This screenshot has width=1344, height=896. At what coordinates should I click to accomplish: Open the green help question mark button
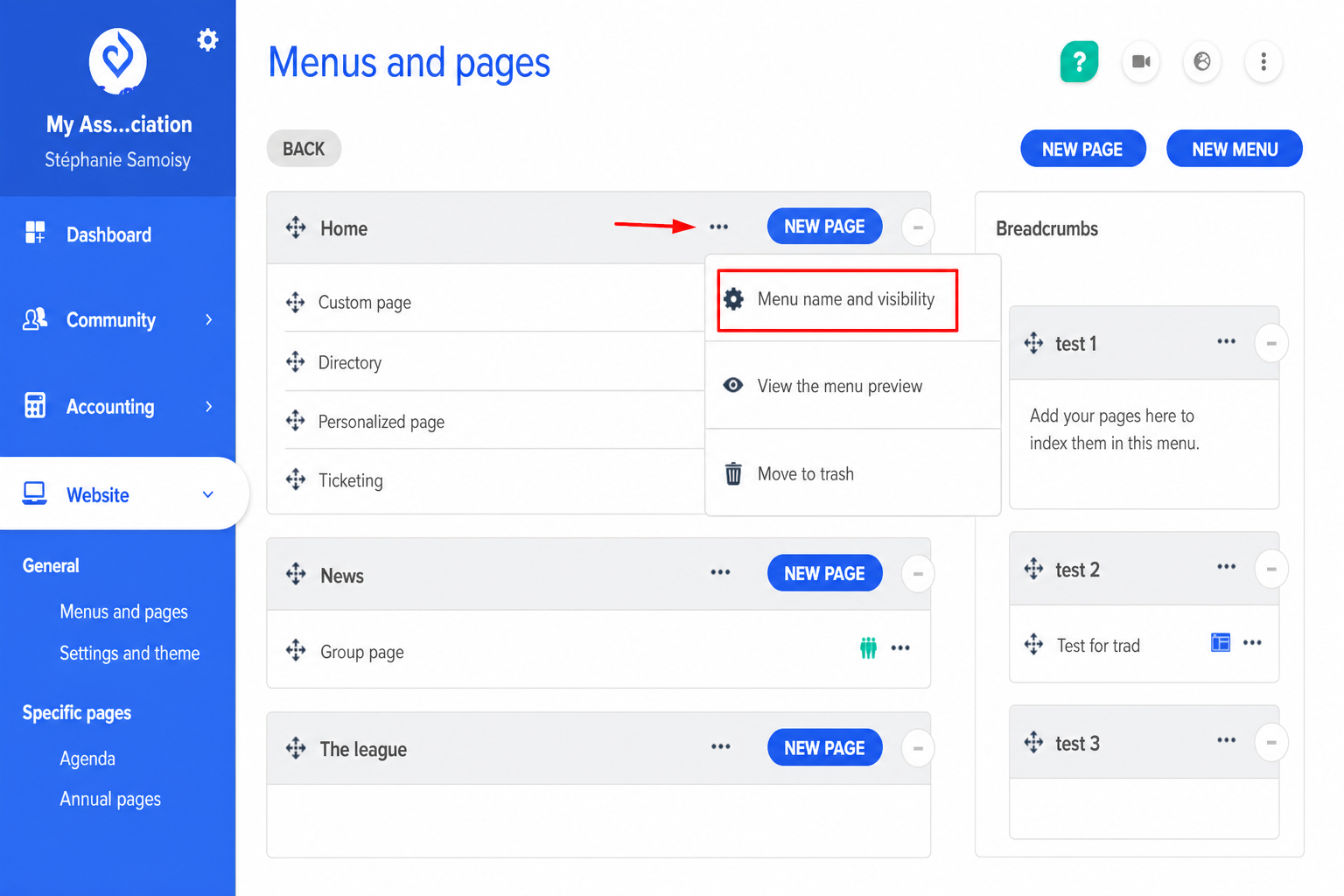tap(1079, 61)
